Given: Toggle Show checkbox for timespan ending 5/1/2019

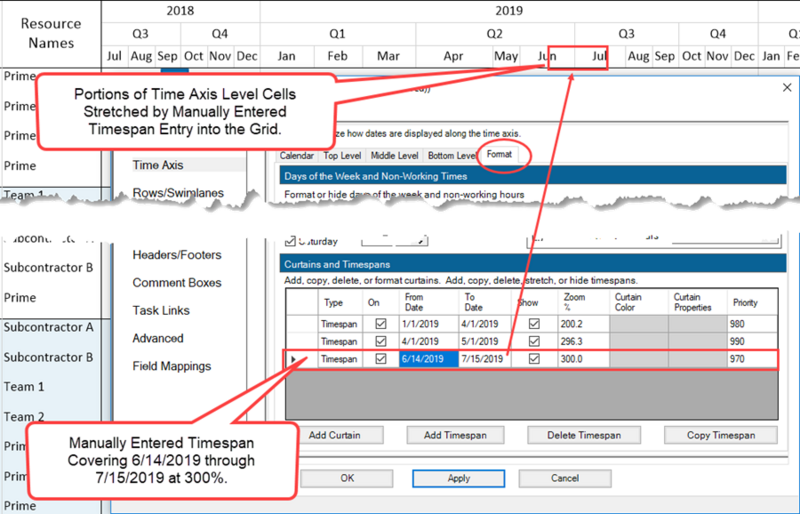Looking at the screenshot, I should point(534,341).
